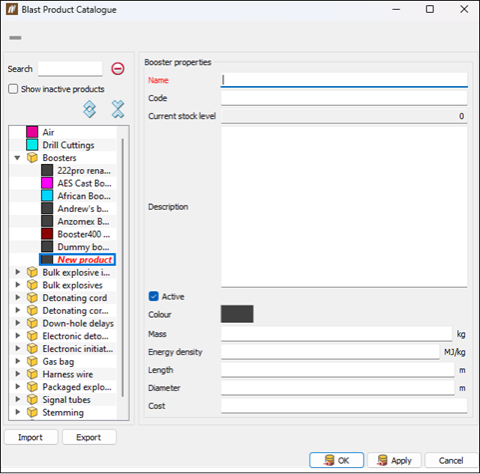
Task: Click the red clear-search icon
Action: [x=118, y=69]
